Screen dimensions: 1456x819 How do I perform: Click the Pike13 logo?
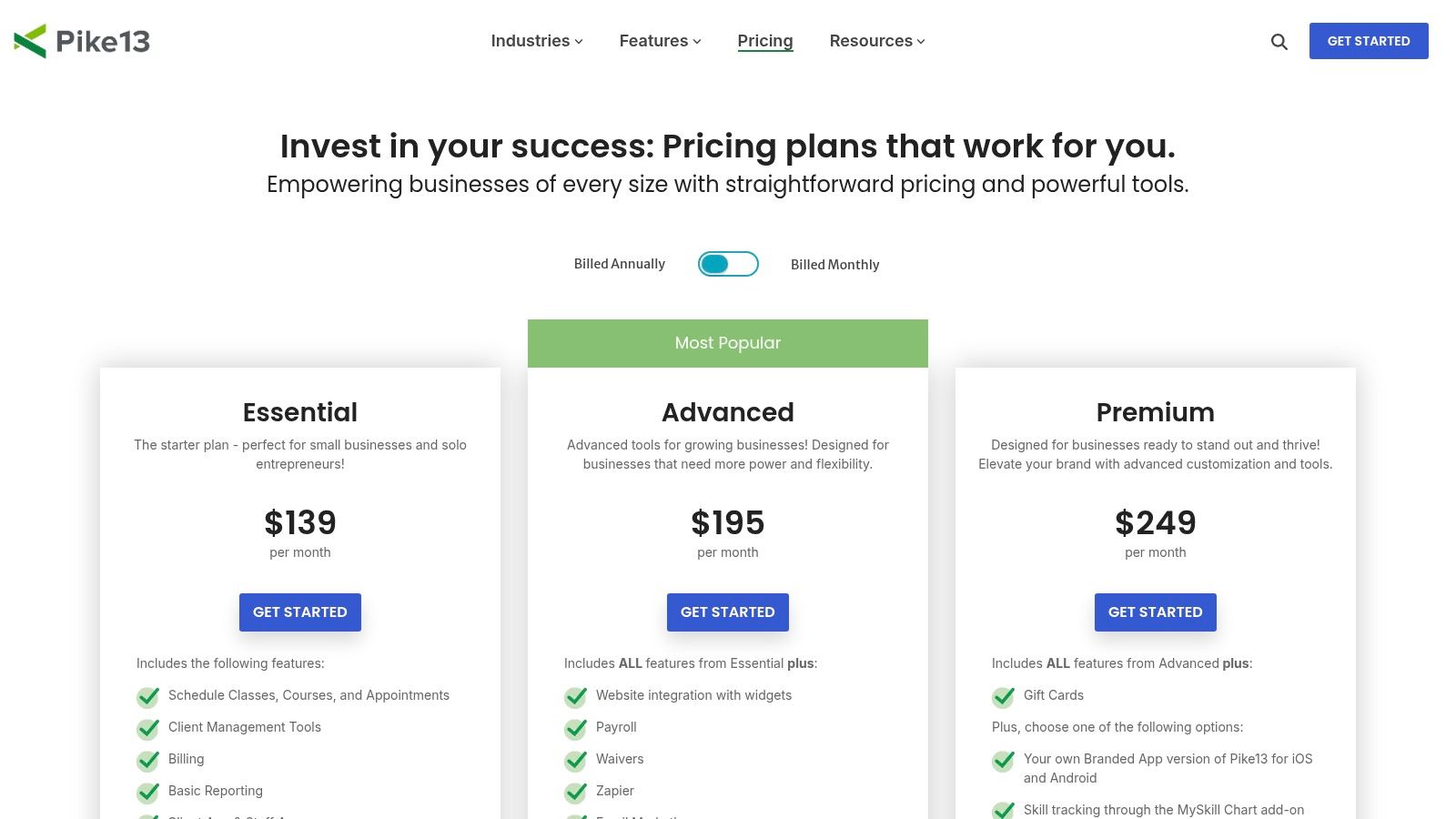click(82, 40)
